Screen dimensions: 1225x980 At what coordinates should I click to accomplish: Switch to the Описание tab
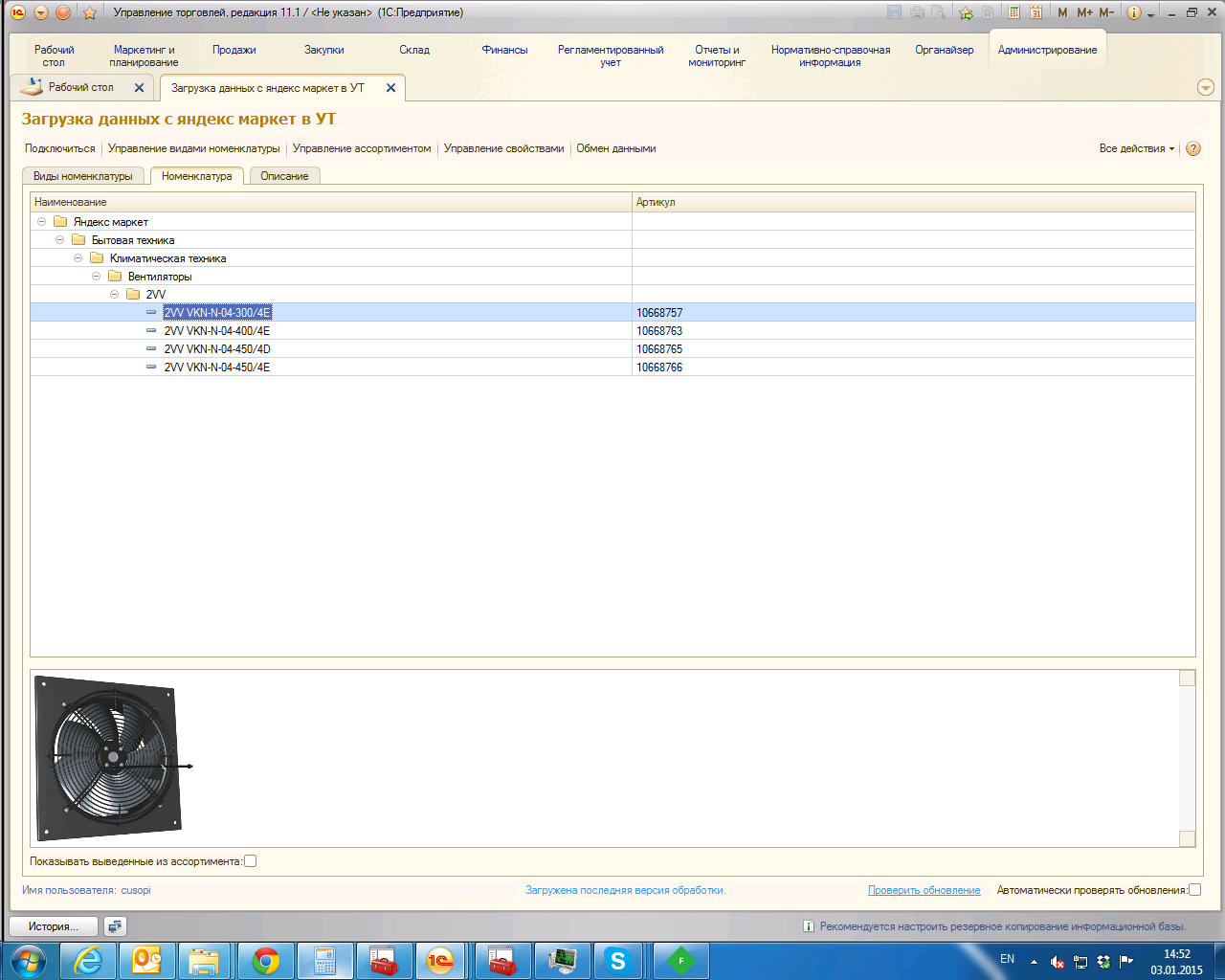click(284, 176)
